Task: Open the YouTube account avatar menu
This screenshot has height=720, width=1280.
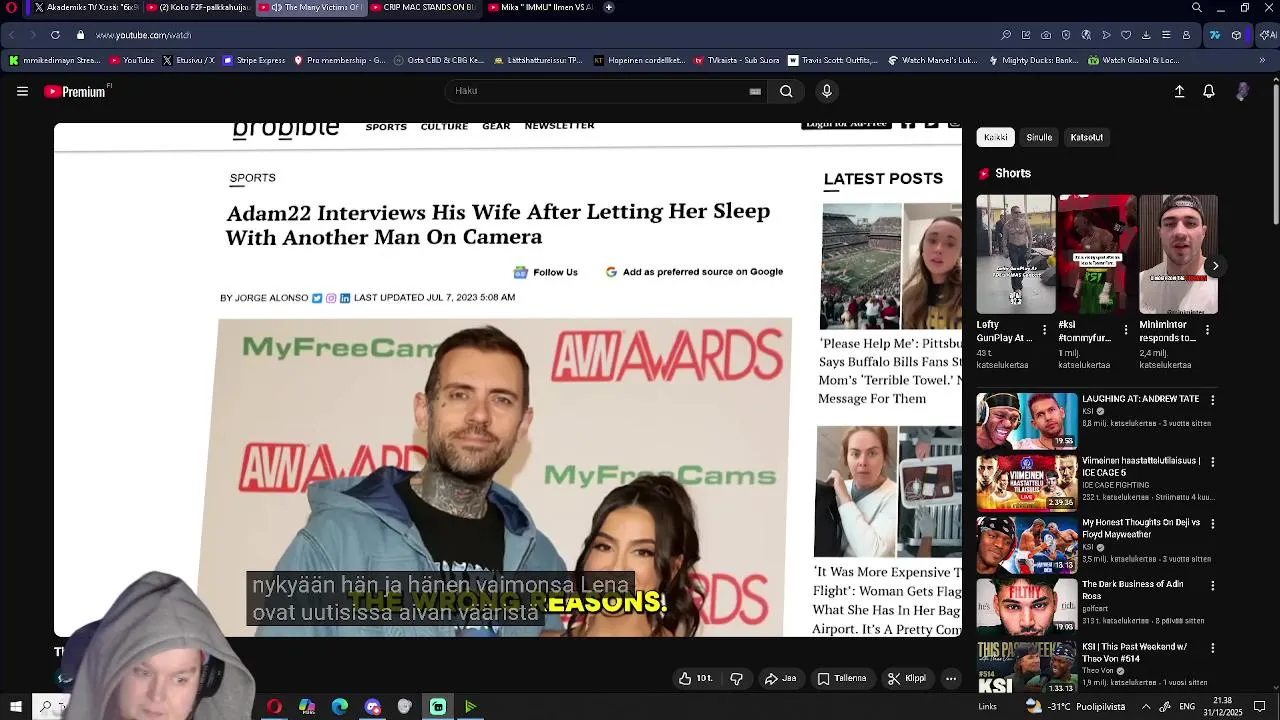Action: [1242, 91]
